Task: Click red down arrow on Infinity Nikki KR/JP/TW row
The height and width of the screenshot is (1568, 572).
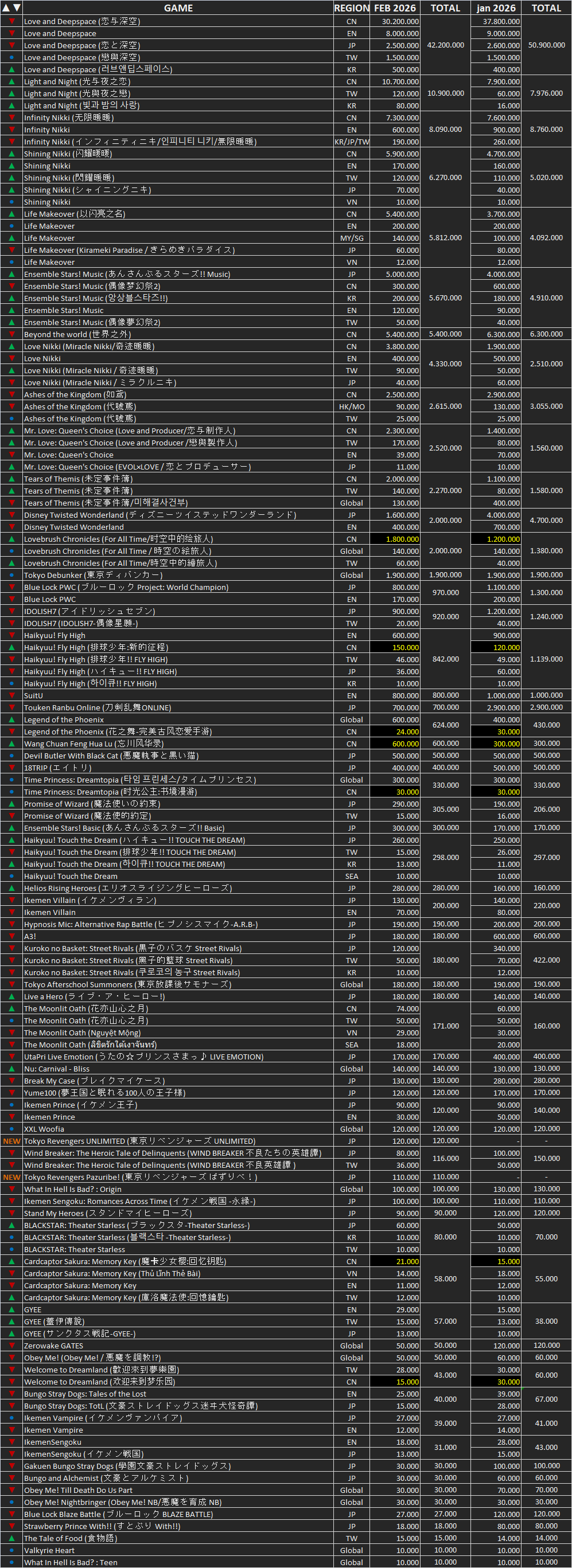Action: click(11, 142)
